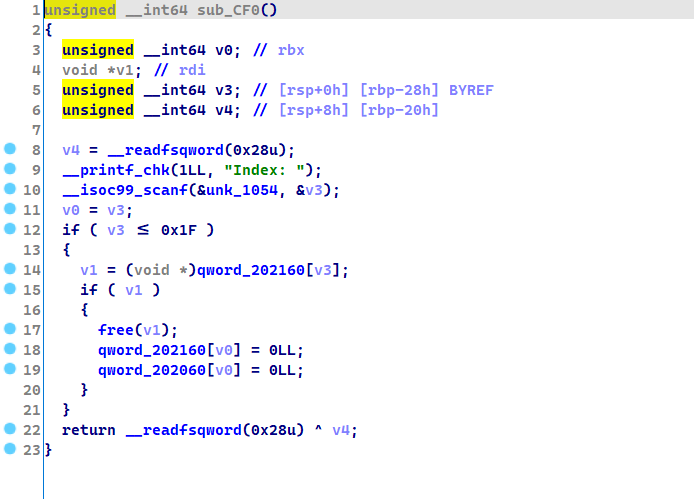This screenshot has height=499, width=694.
Task: Toggle breakpoint dot on line 17
Action: point(10,329)
